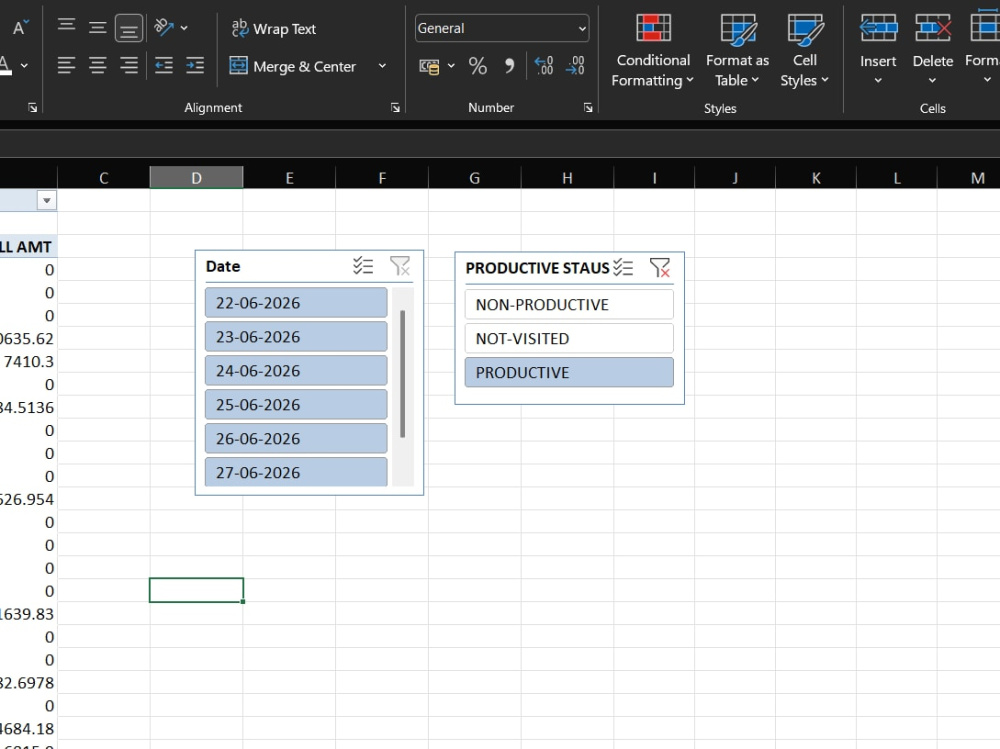Clear filter in the Date slicer
1000x749 pixels.
pyautogui.click(x=400, y=265)
